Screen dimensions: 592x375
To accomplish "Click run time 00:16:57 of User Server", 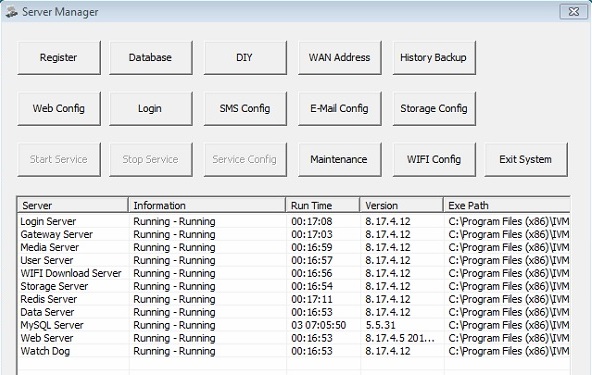I will click(x=312, y=260).
